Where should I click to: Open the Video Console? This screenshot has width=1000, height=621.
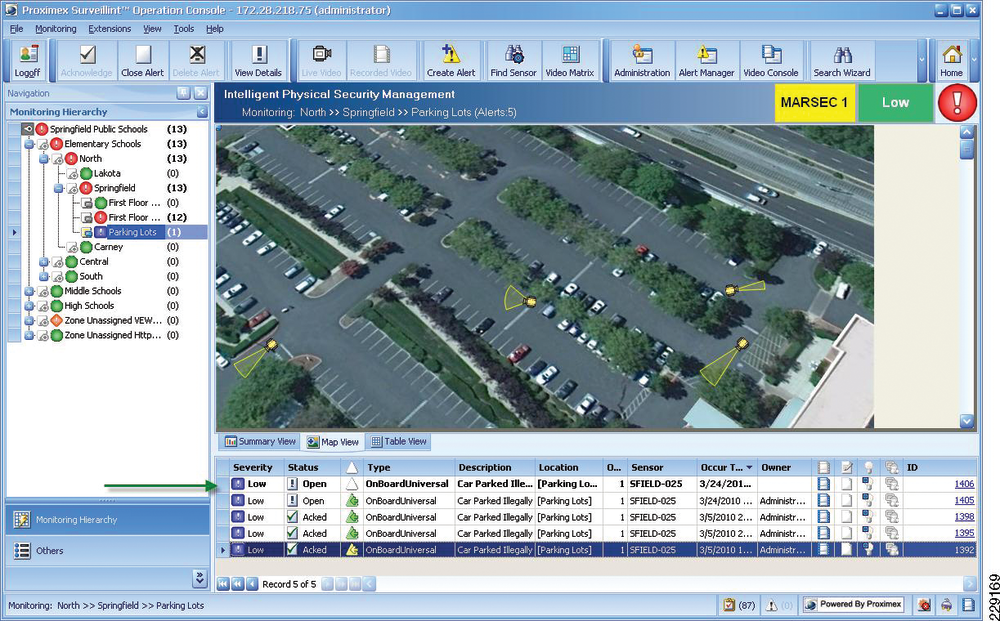coord(770,59)
